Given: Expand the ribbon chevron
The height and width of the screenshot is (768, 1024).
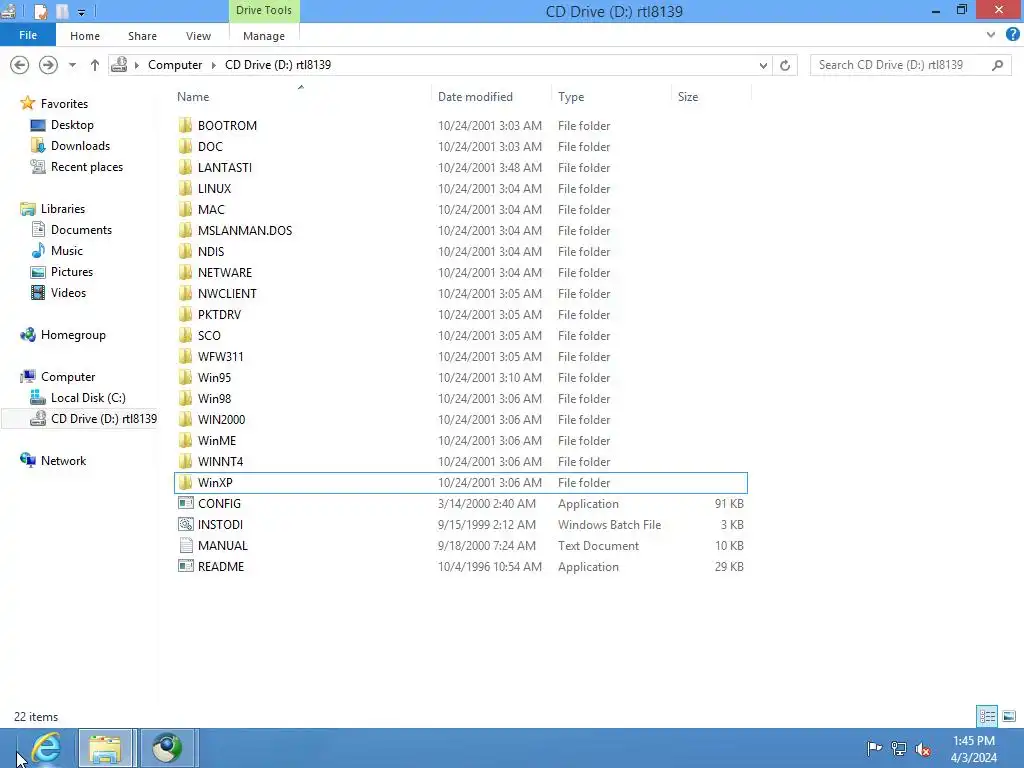Looking at the screenshot, I should pyautogui.click(x=991, y=35).
